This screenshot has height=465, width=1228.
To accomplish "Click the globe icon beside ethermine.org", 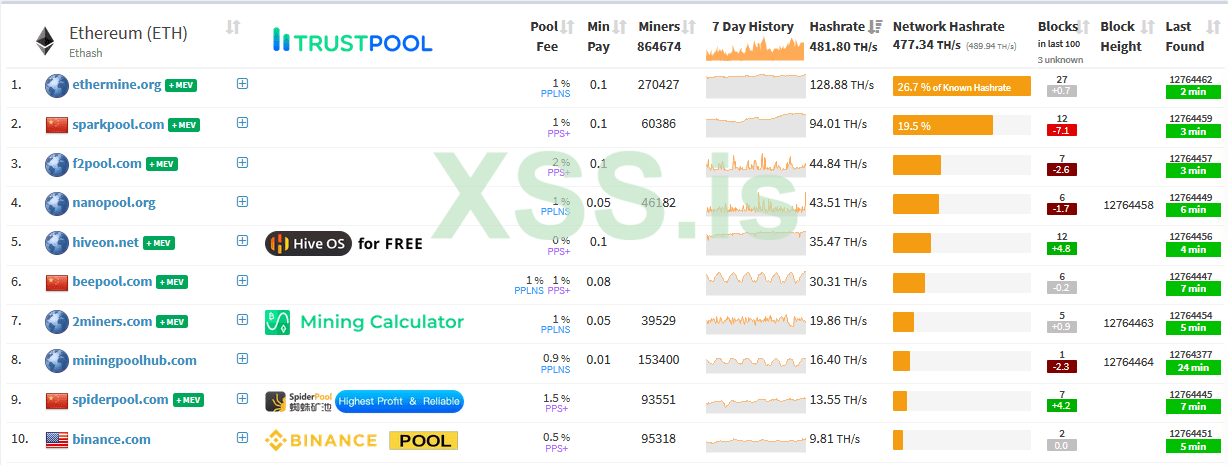I will [56, 85].
